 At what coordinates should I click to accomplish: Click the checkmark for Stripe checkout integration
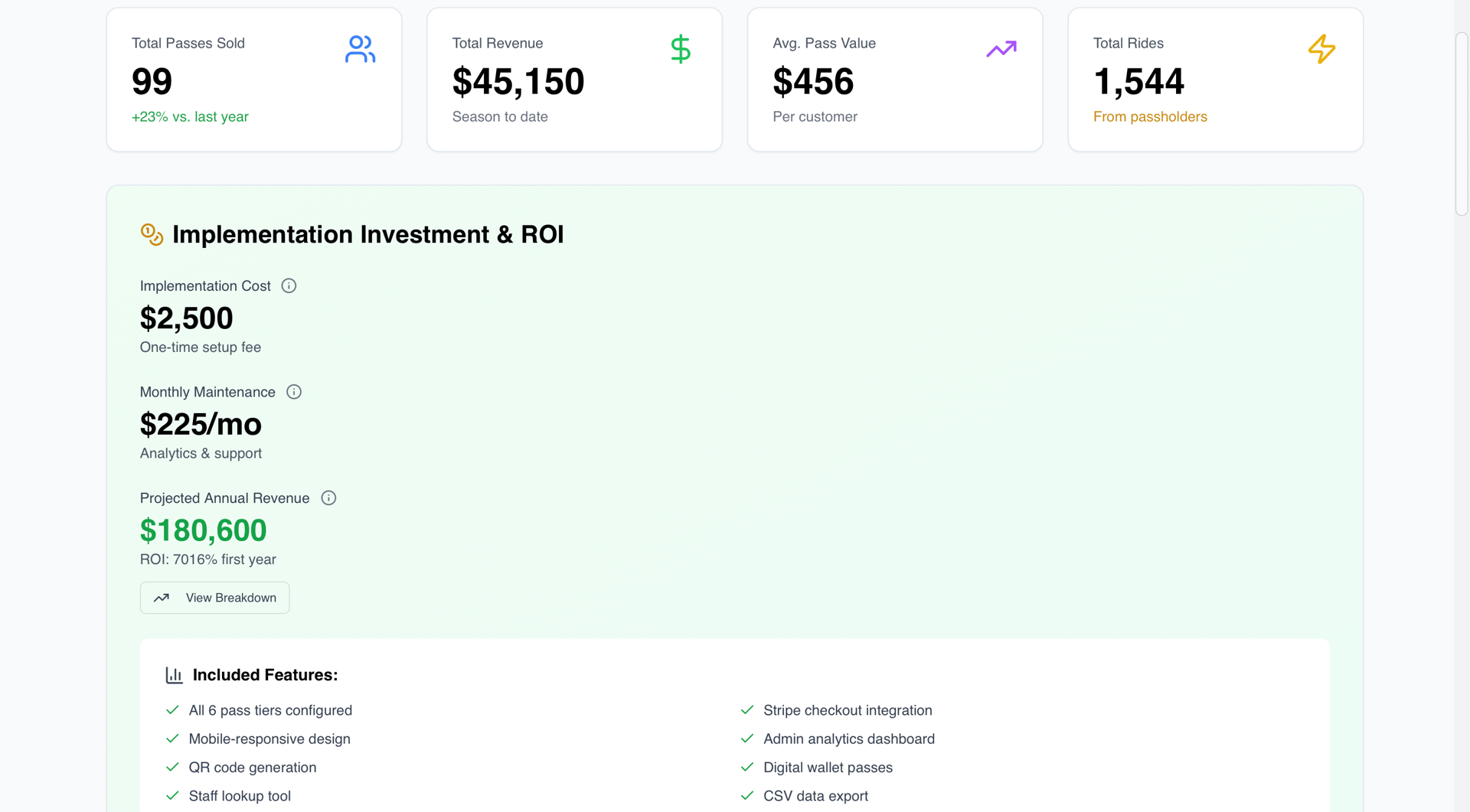pos(747,710)
